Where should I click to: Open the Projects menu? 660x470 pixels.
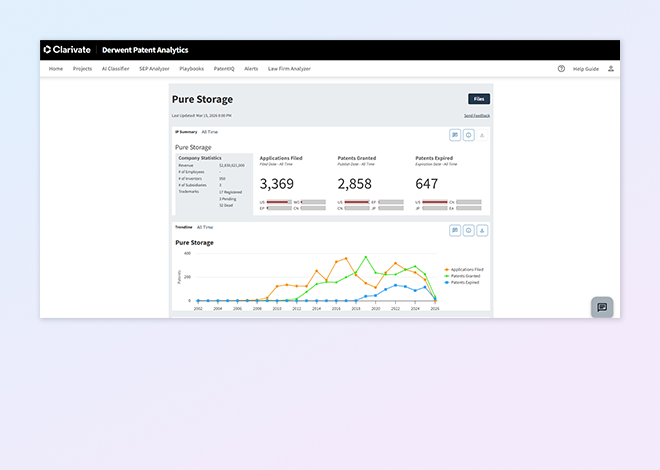tap(82, 69)
